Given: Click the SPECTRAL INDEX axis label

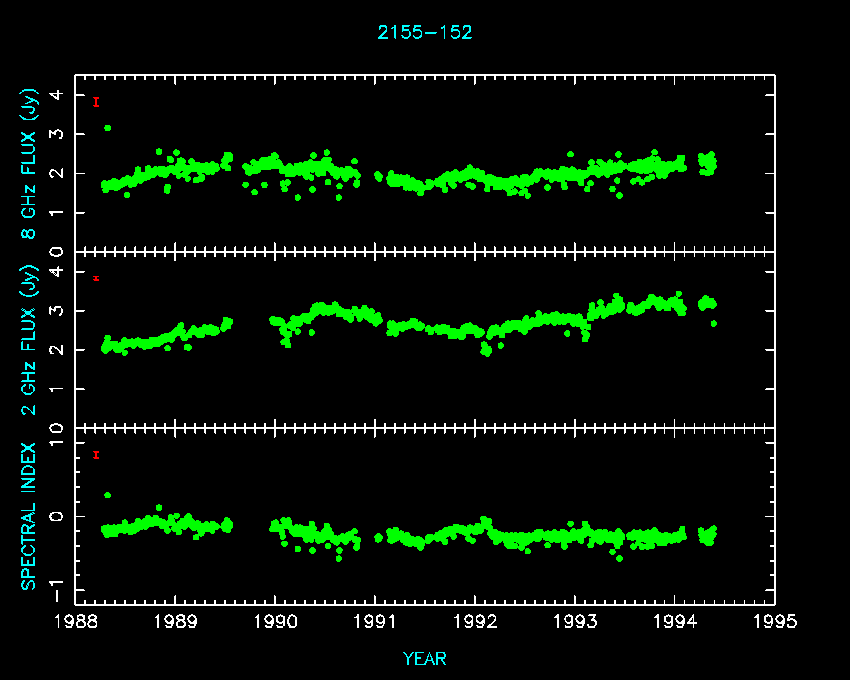Looking at the screenshot, I should (x=29, y=516).
